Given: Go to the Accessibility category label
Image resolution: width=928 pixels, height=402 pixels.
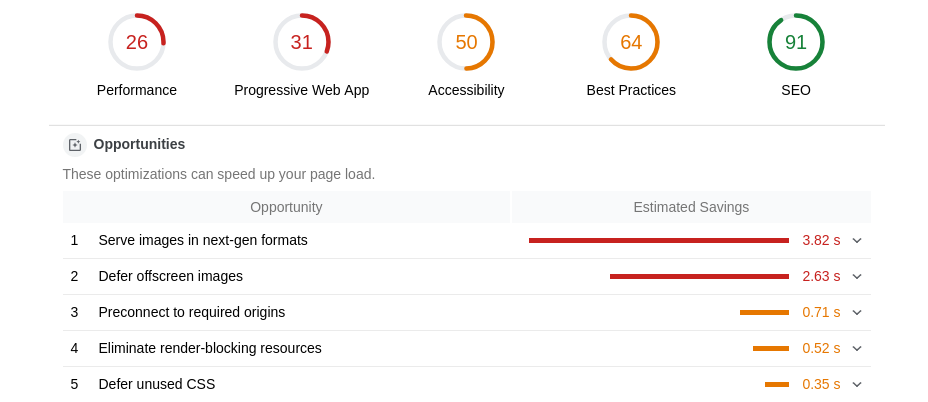Looking at the screenshot, I should (466, 90).
